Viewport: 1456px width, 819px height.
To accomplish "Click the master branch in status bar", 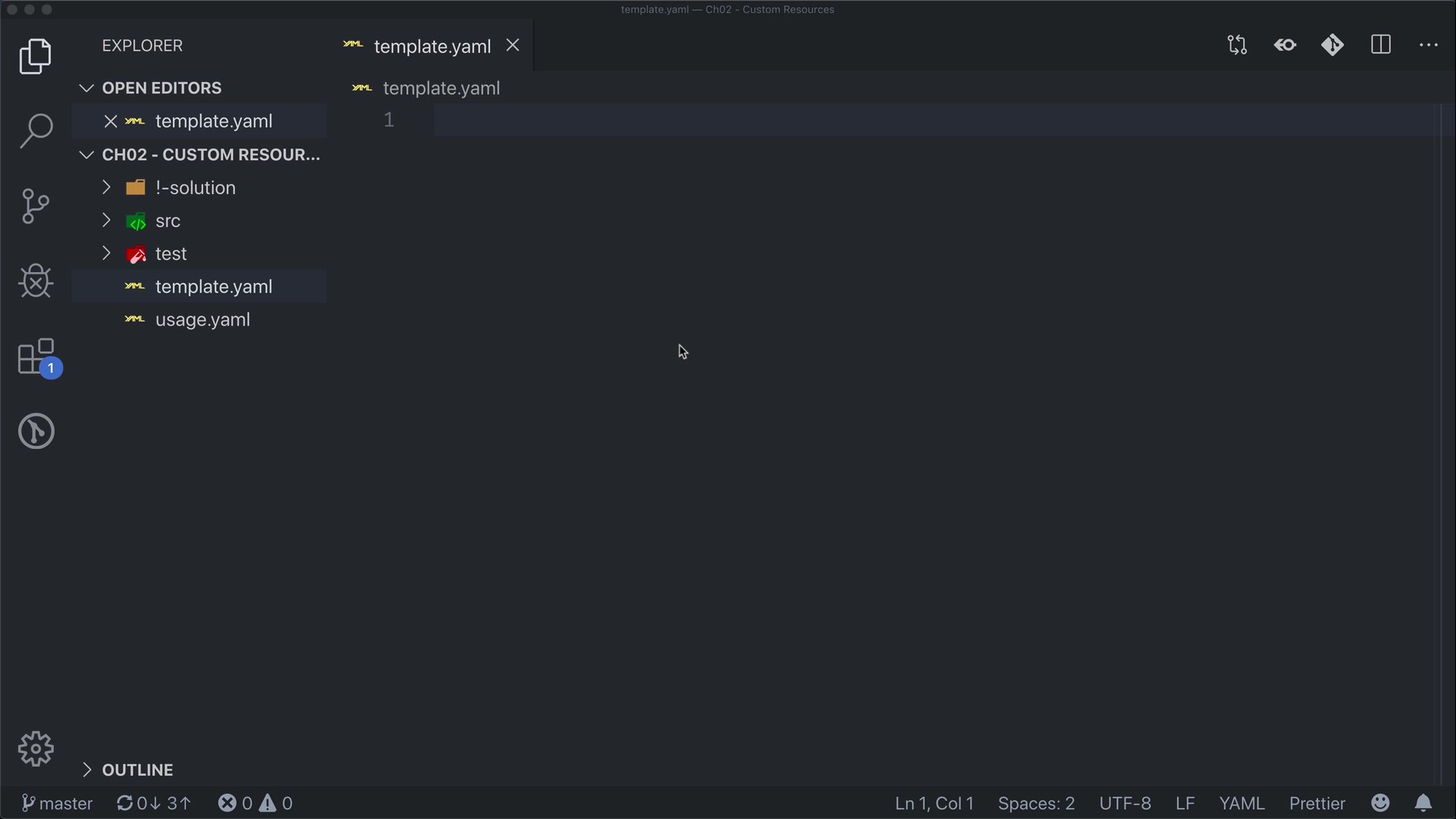I will pyautogui.click(x=58, y=803).
